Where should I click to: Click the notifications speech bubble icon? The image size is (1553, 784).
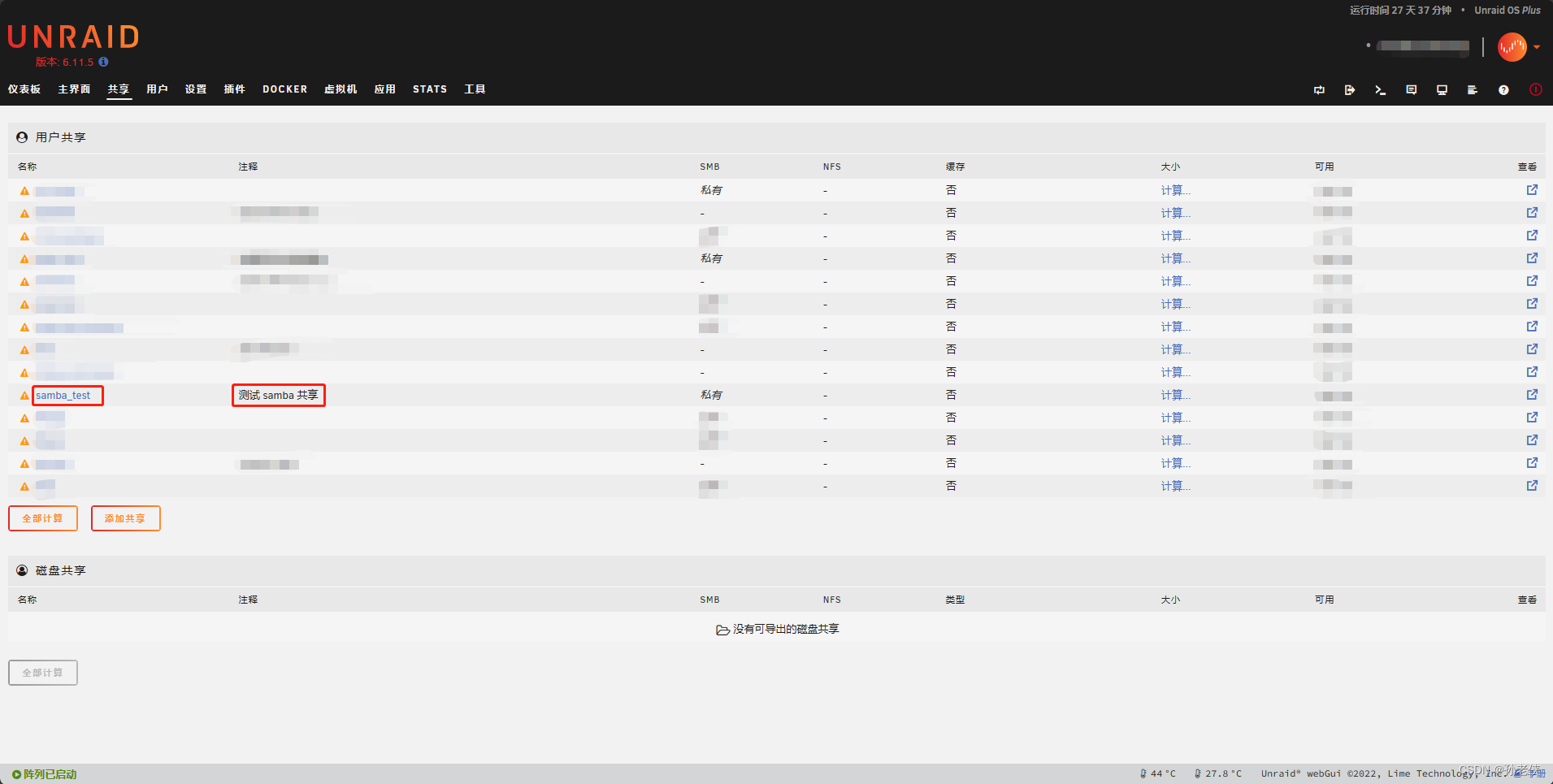click(1411, 89)
